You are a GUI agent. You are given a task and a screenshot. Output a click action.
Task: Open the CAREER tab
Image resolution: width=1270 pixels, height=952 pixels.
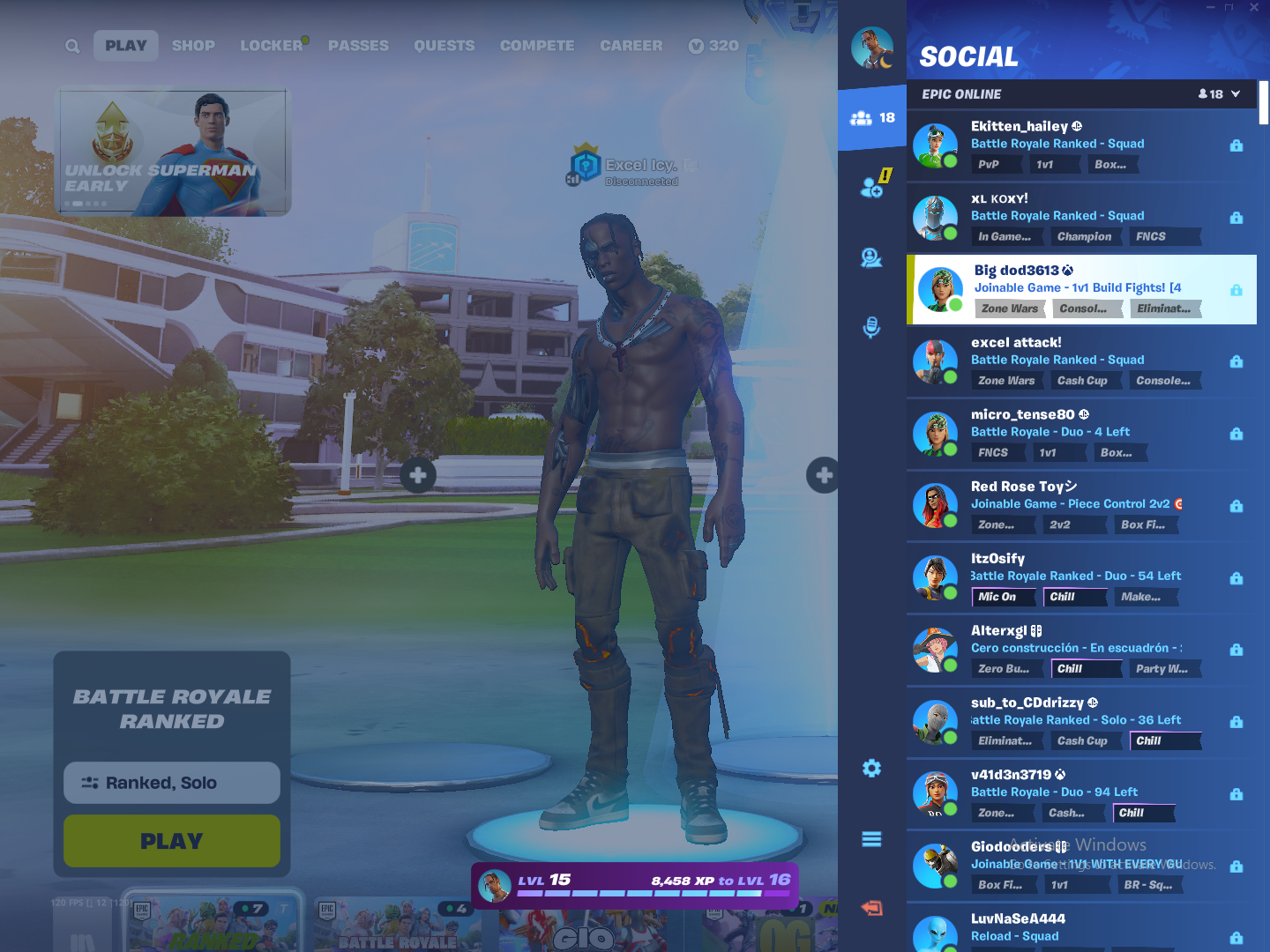pyautogui.click(x=631, y=46)
